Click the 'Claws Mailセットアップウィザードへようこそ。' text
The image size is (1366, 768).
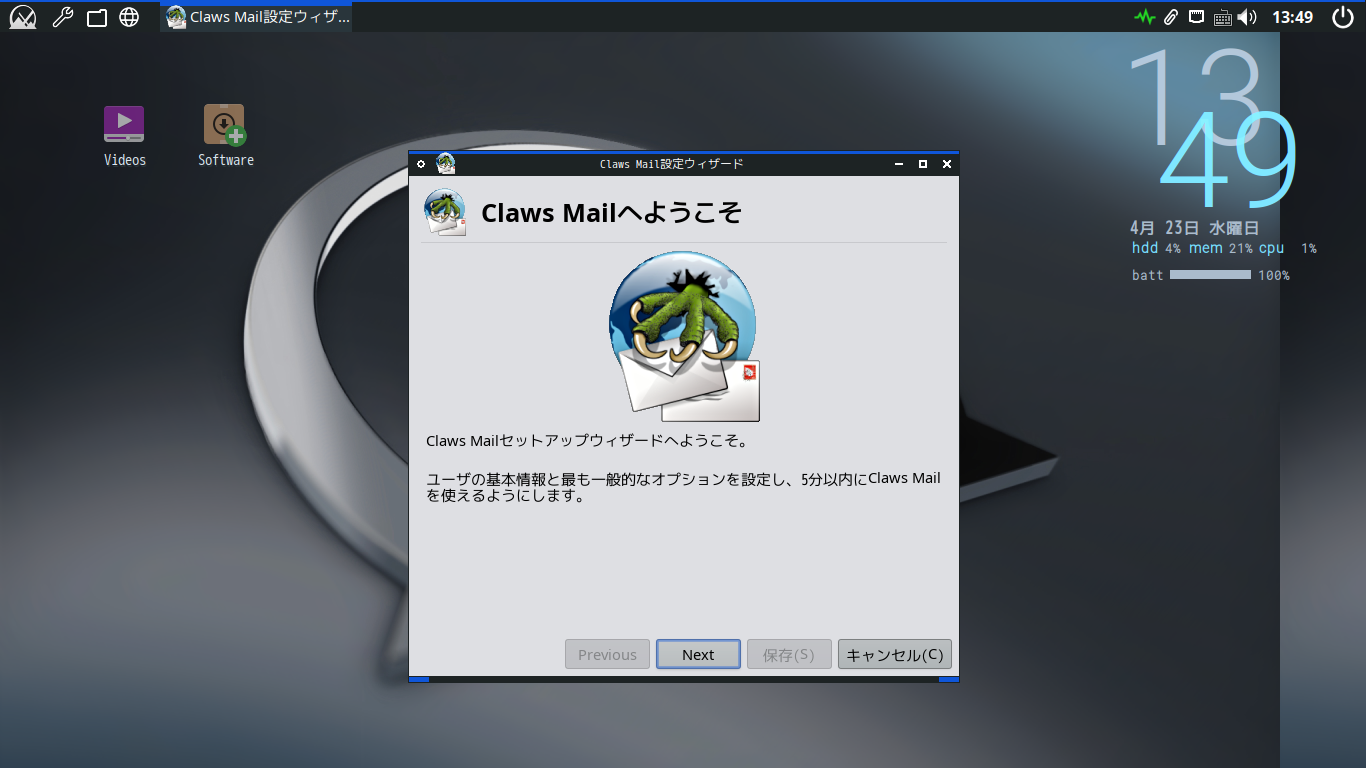(x=587, y=440)
